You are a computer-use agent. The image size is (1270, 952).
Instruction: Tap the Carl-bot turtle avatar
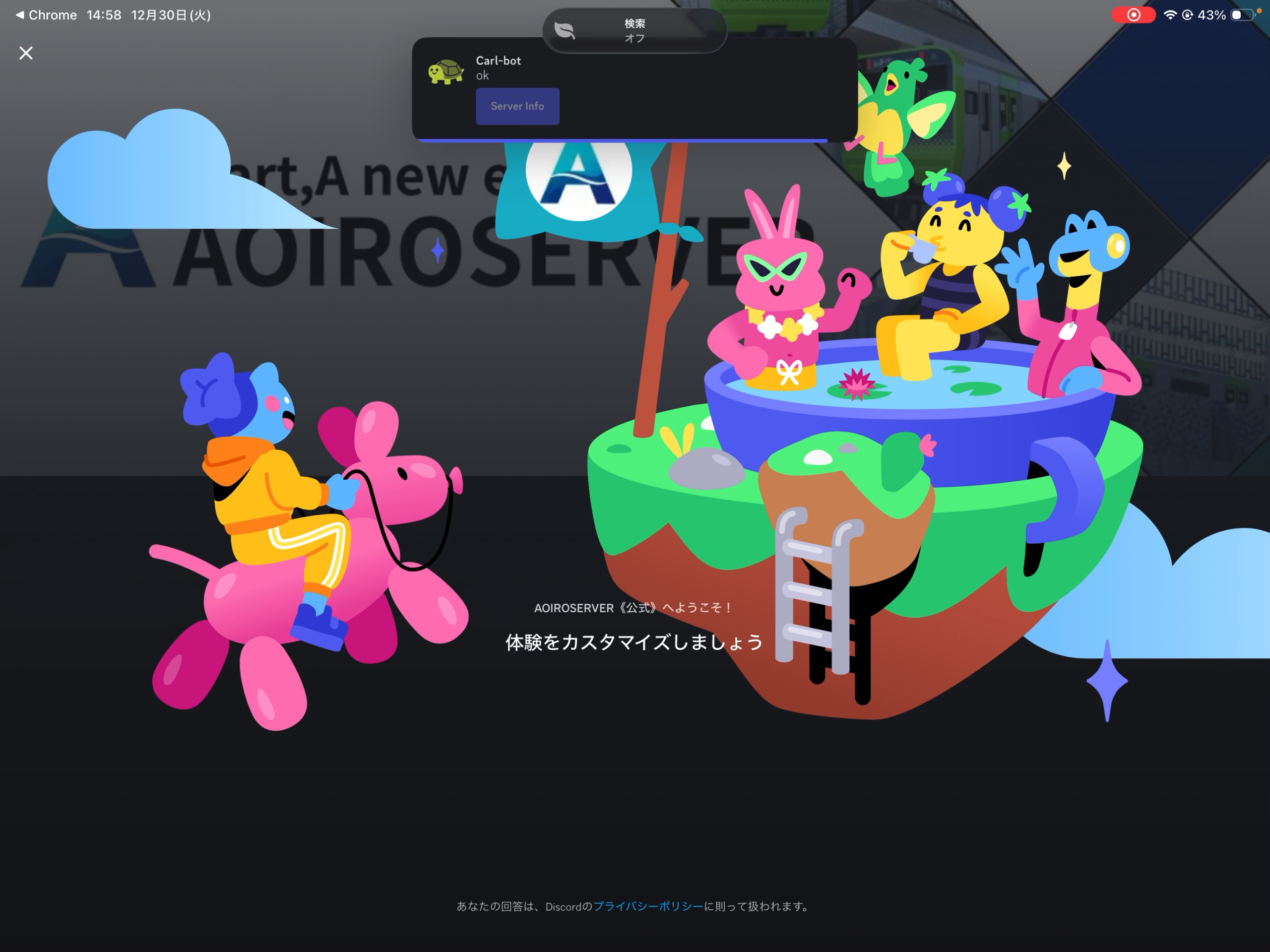coord(445,72)
